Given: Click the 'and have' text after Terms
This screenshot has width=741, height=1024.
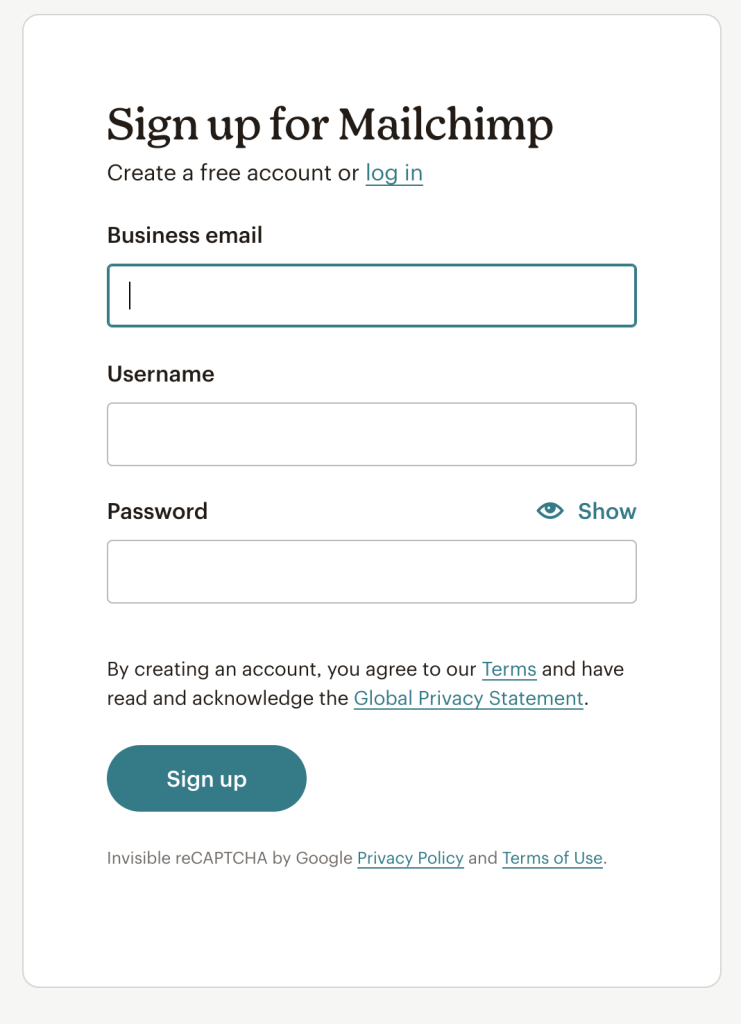Looking at the screenshot, I should coord(583,669).
